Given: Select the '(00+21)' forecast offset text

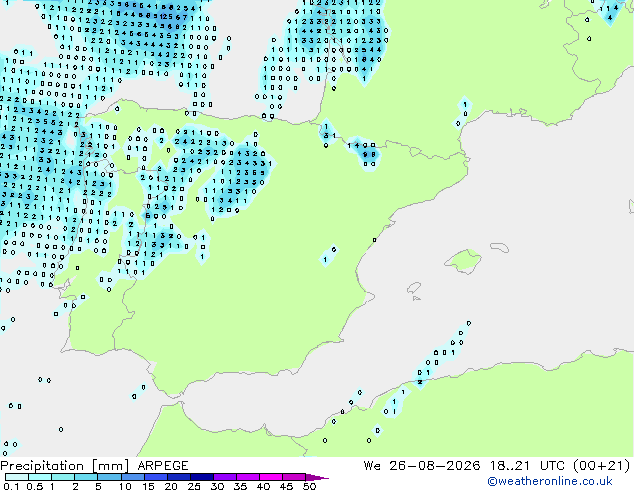Looking at the screenshot, I should [602, 466].
